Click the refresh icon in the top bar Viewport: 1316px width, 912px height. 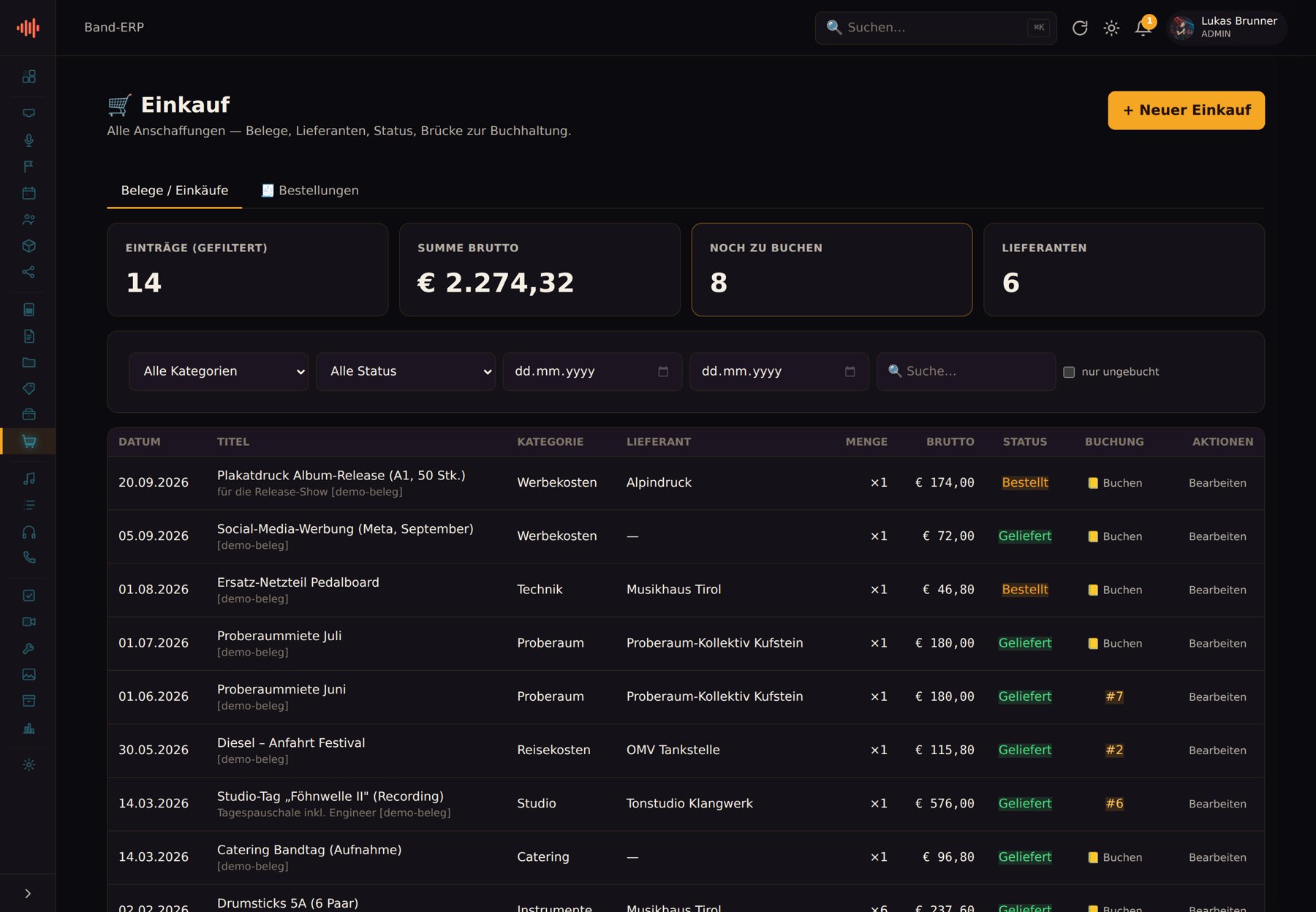tap(1080, 28)
